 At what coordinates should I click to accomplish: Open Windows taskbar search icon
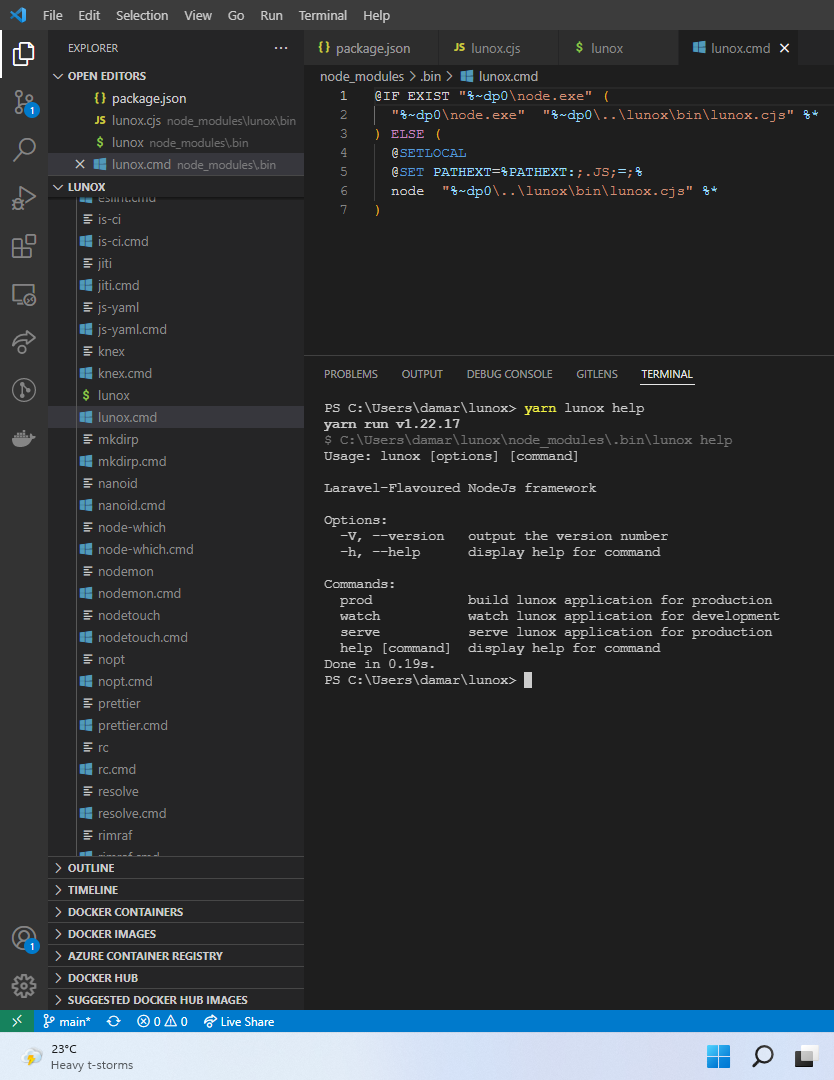(762, 1056)
